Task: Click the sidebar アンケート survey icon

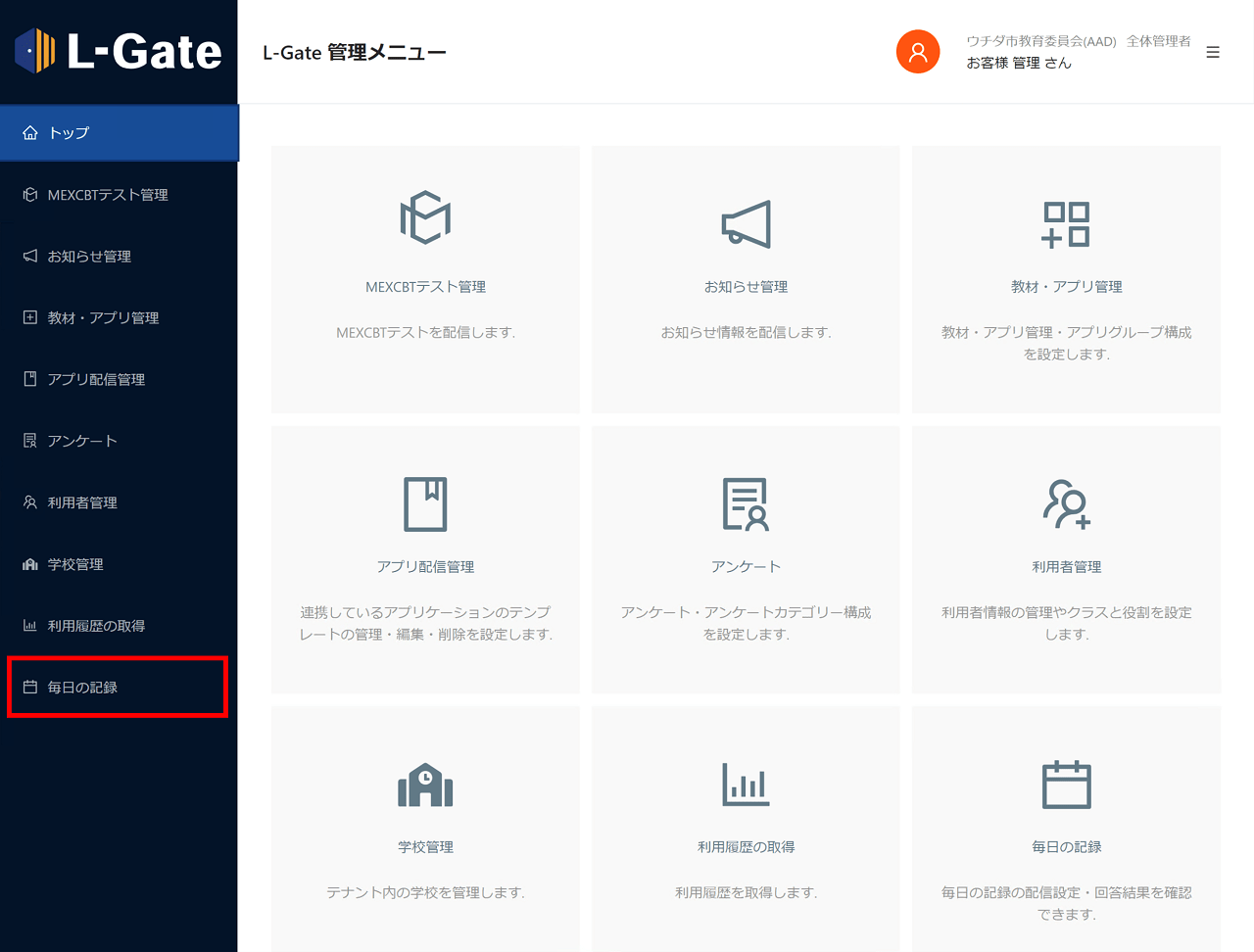Action: [x=30, y=441]
